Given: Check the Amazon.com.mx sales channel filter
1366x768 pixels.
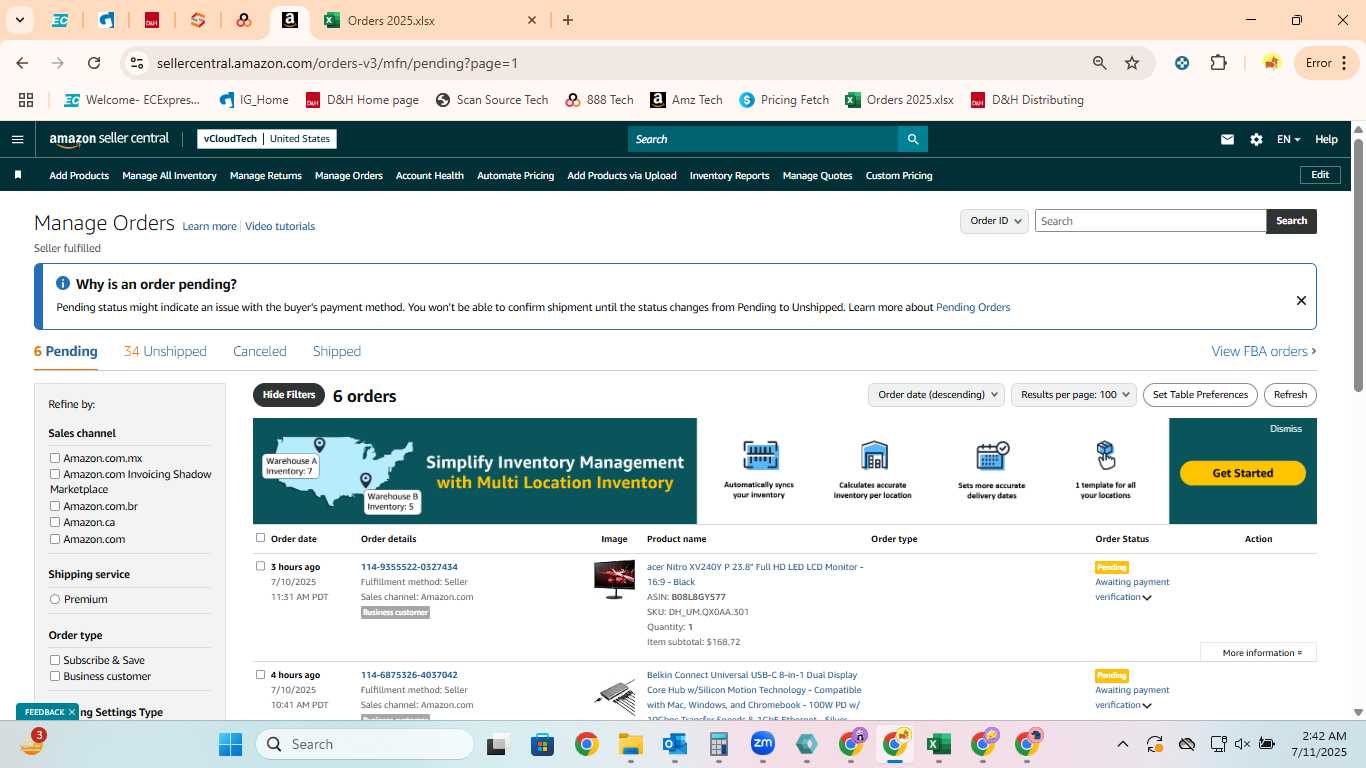Looking at the screenshot, I should [55, 458].
